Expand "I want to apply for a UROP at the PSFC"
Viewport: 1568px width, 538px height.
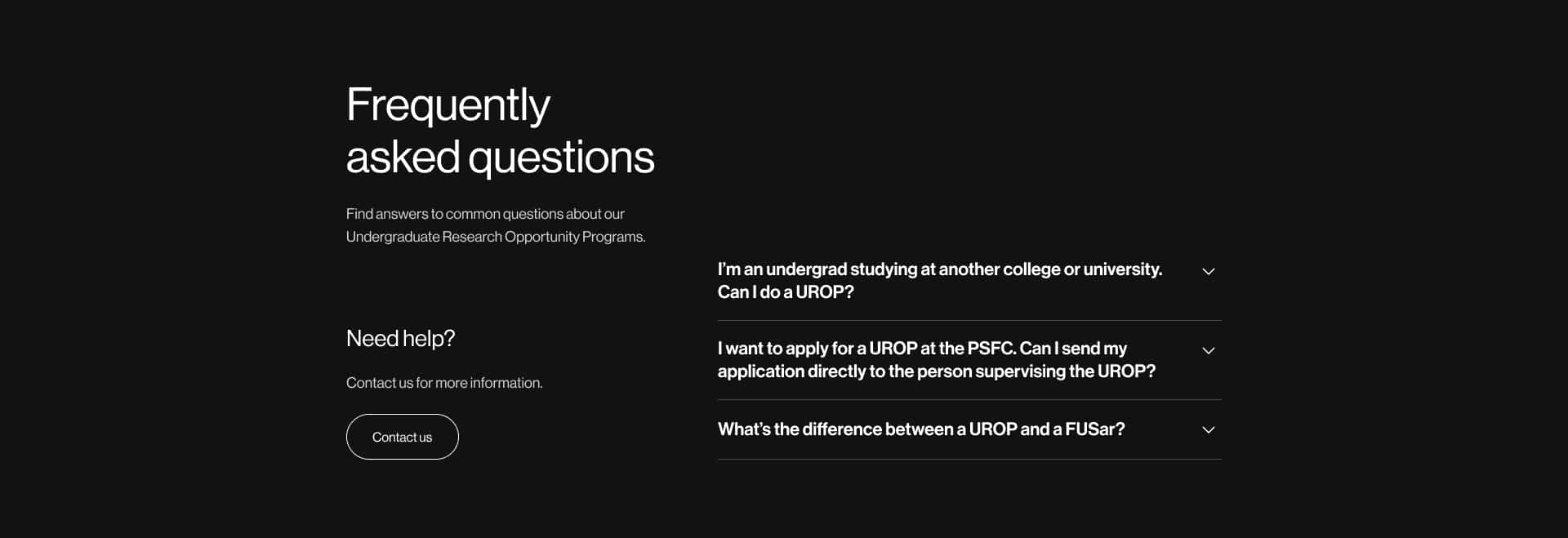(x=969, y=360)
